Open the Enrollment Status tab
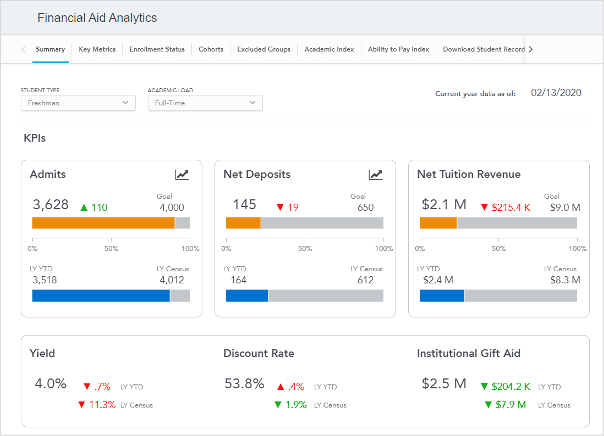 pyautogui.click(x=157, y=49)
